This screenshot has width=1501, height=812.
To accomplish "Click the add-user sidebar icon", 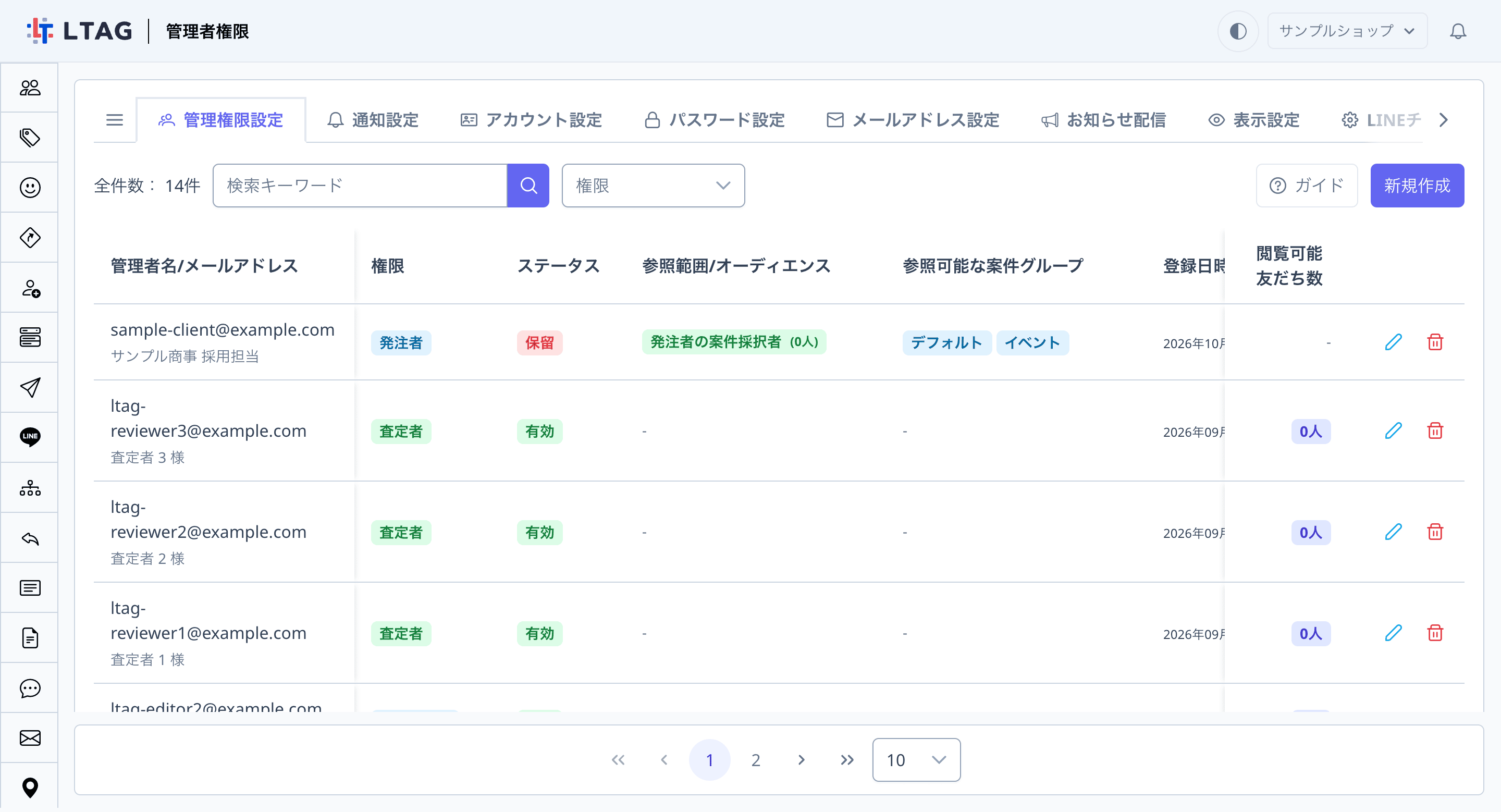I will (30, 288).
